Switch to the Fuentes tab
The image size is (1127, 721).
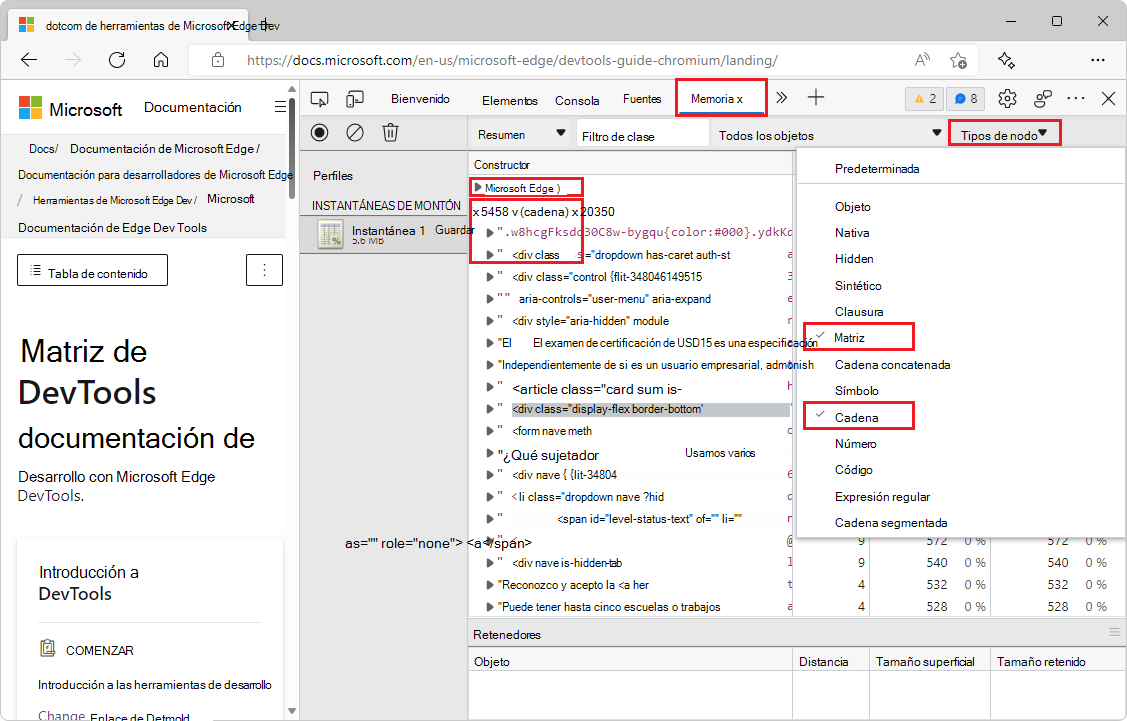click(642, 99)
